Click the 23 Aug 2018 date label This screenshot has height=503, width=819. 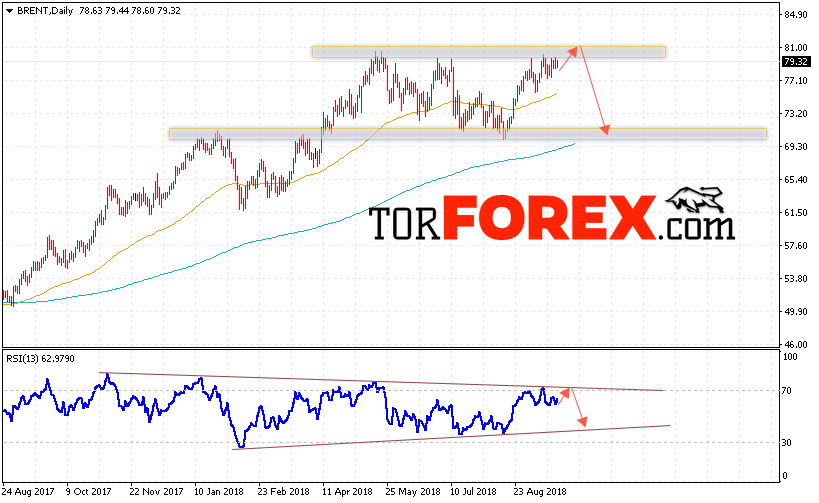(540, 492)
